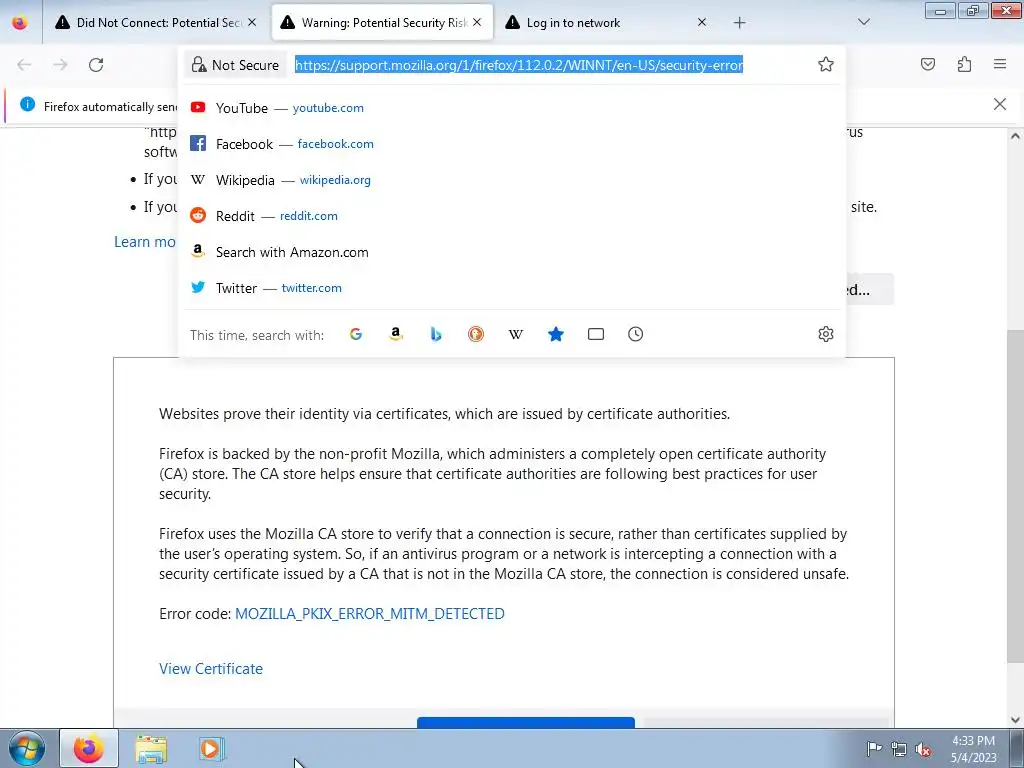Search this time with Bing
Viewport: 1024px width, 768px height.
click(436, 334)
